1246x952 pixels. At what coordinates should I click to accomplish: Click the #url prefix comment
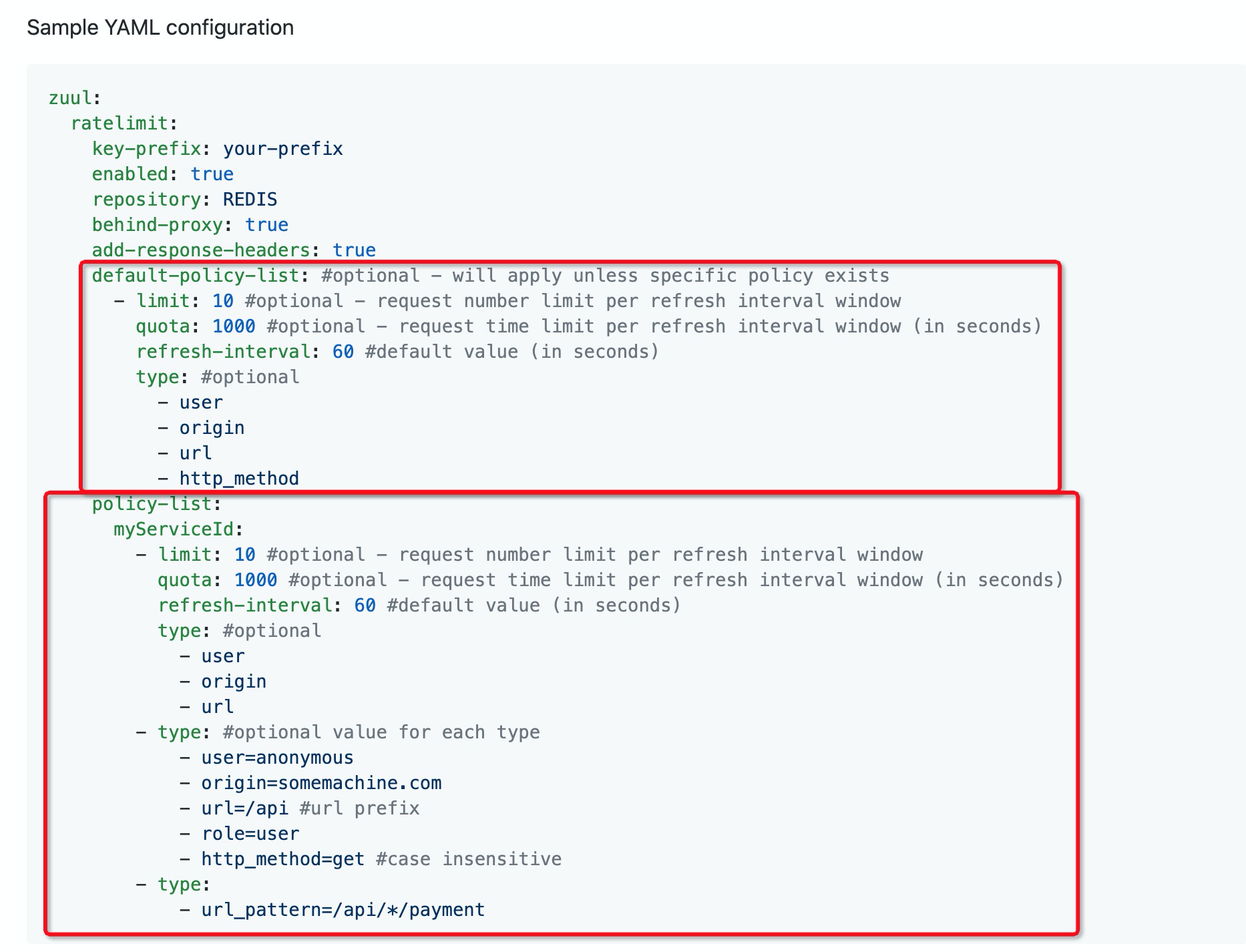tap(359, 808)
